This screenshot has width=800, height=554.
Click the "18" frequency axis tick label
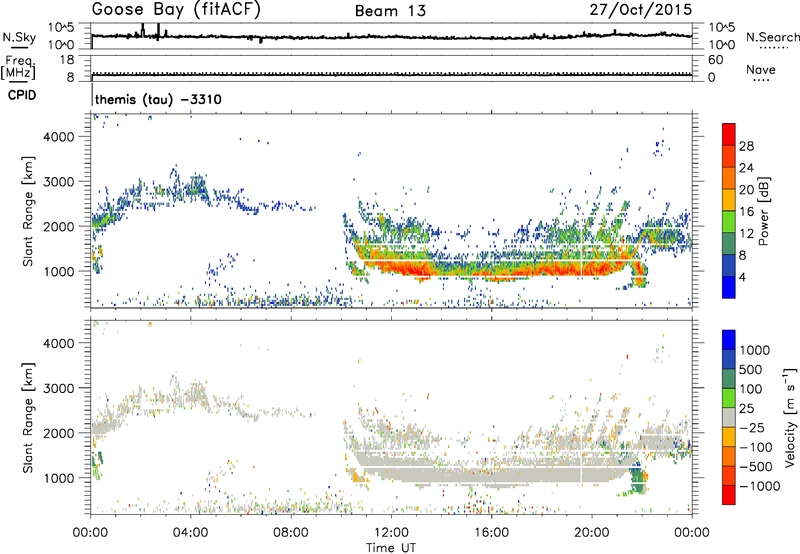(67, 60)
